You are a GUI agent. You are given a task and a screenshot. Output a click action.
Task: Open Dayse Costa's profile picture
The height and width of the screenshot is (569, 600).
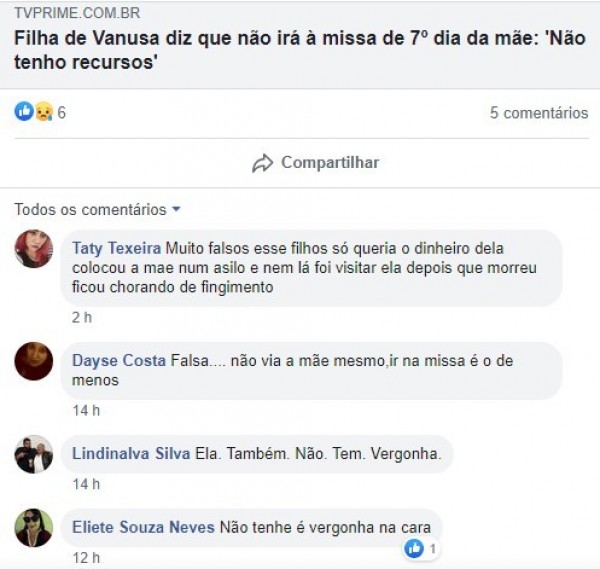pos(33,361)
